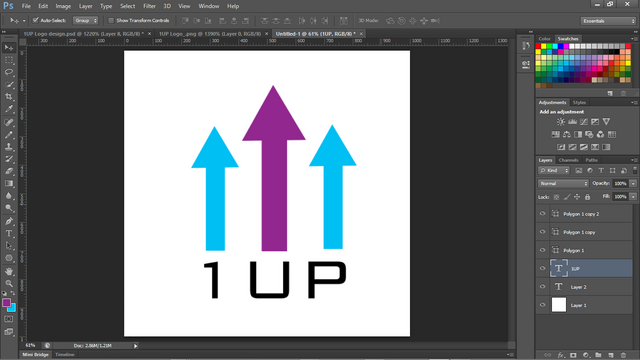
Task: Switch to the Styles tab
Action: tap(579, 102)
